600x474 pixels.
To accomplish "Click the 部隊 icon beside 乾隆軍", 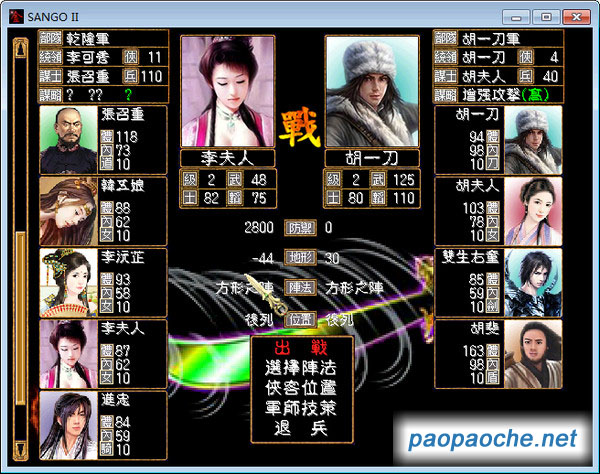I will pyautogui.click(x=51, y=38).
